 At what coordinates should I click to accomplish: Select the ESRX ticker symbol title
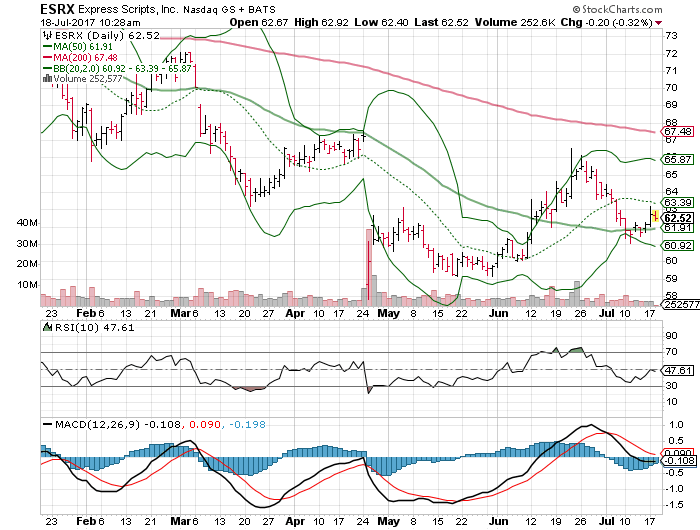coord(58,9)
